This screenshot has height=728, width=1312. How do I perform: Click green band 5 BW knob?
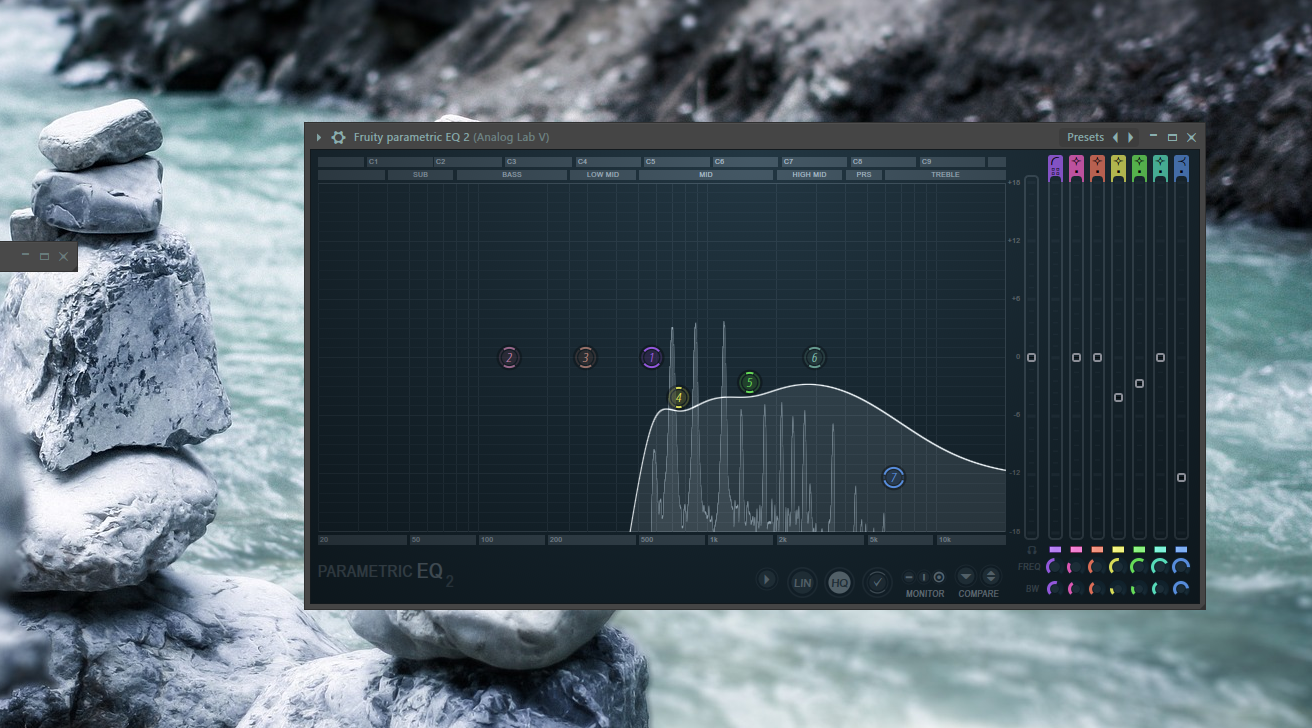(x=1139, y=589)
